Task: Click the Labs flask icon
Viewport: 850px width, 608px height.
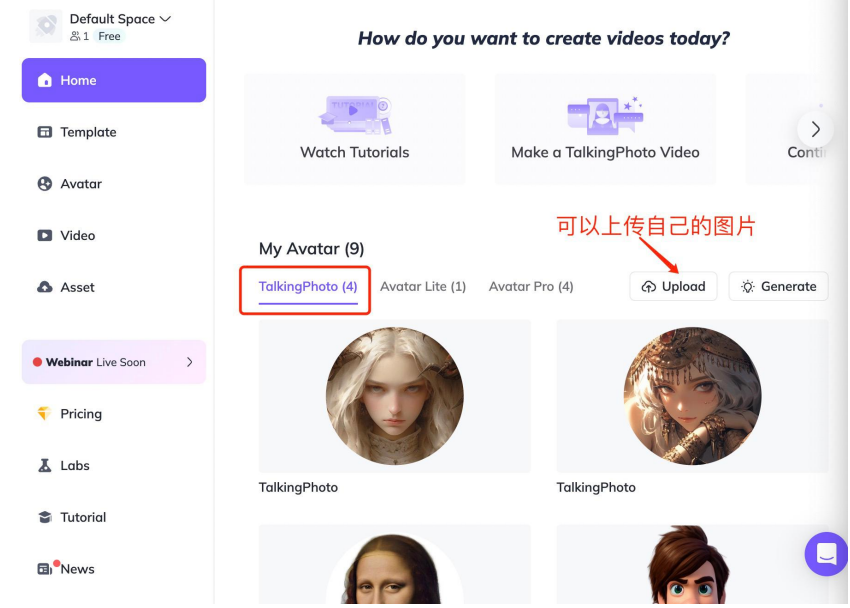Action: pos(45,466)
